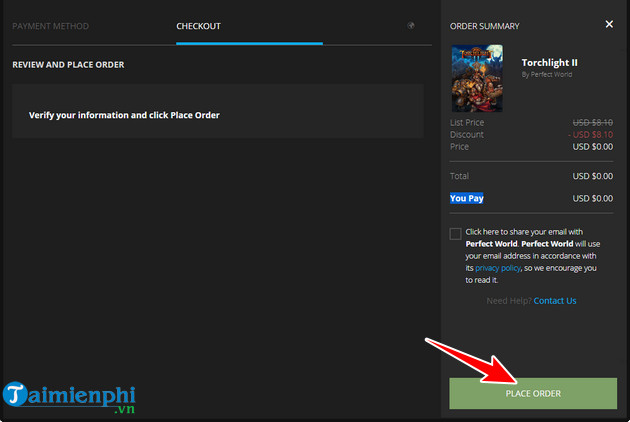Click the Order Summary heading
Viewport: 630px width, 422px height.
point(485,26)
